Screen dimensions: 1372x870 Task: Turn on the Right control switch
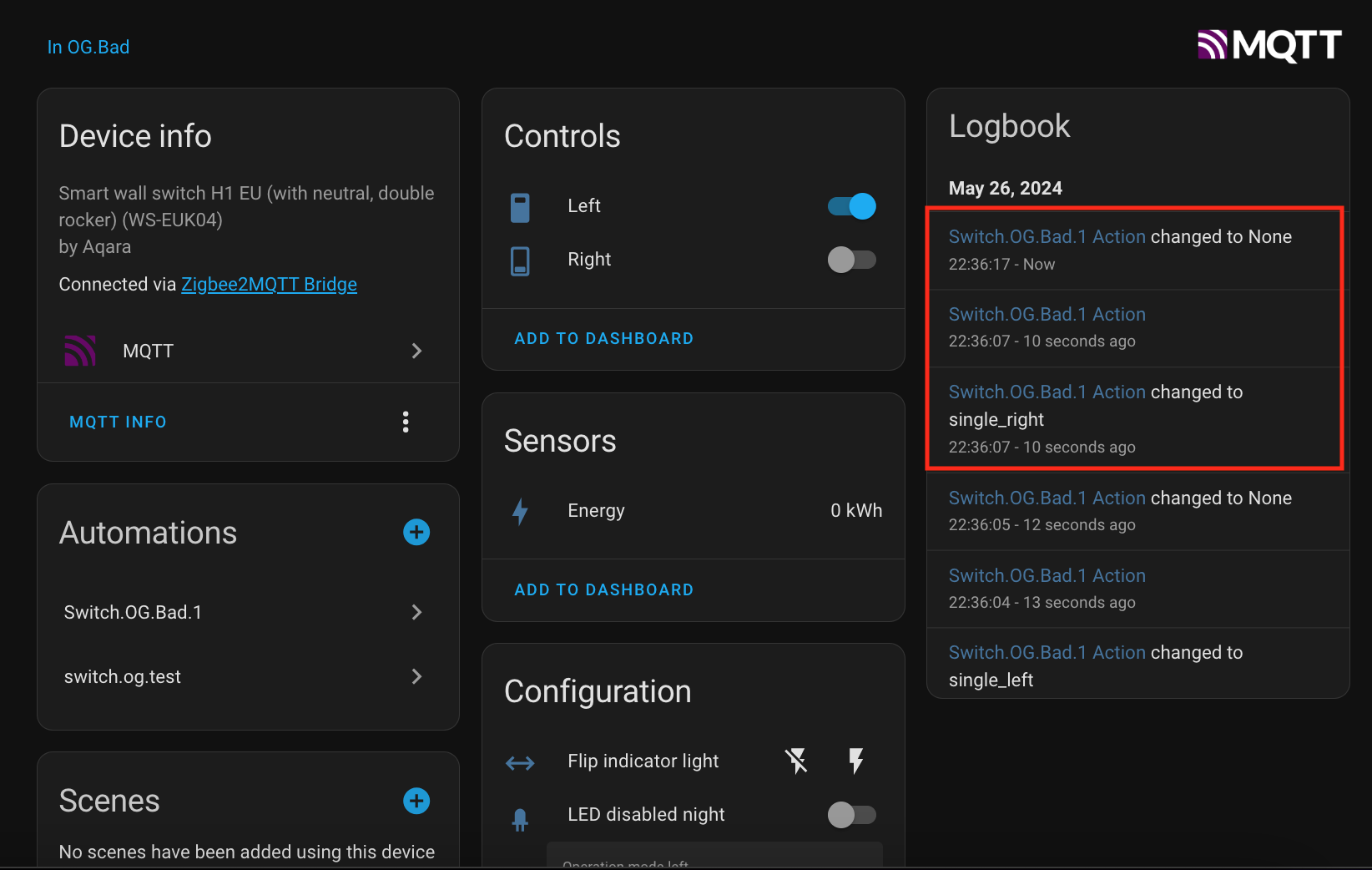(851, 260)
